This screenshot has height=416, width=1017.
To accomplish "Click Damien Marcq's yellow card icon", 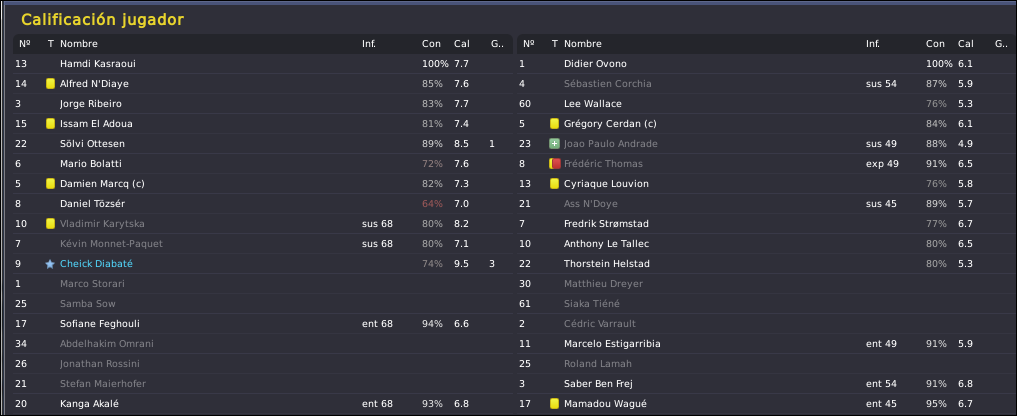I will pyautogui.click(x=50, y=184).
